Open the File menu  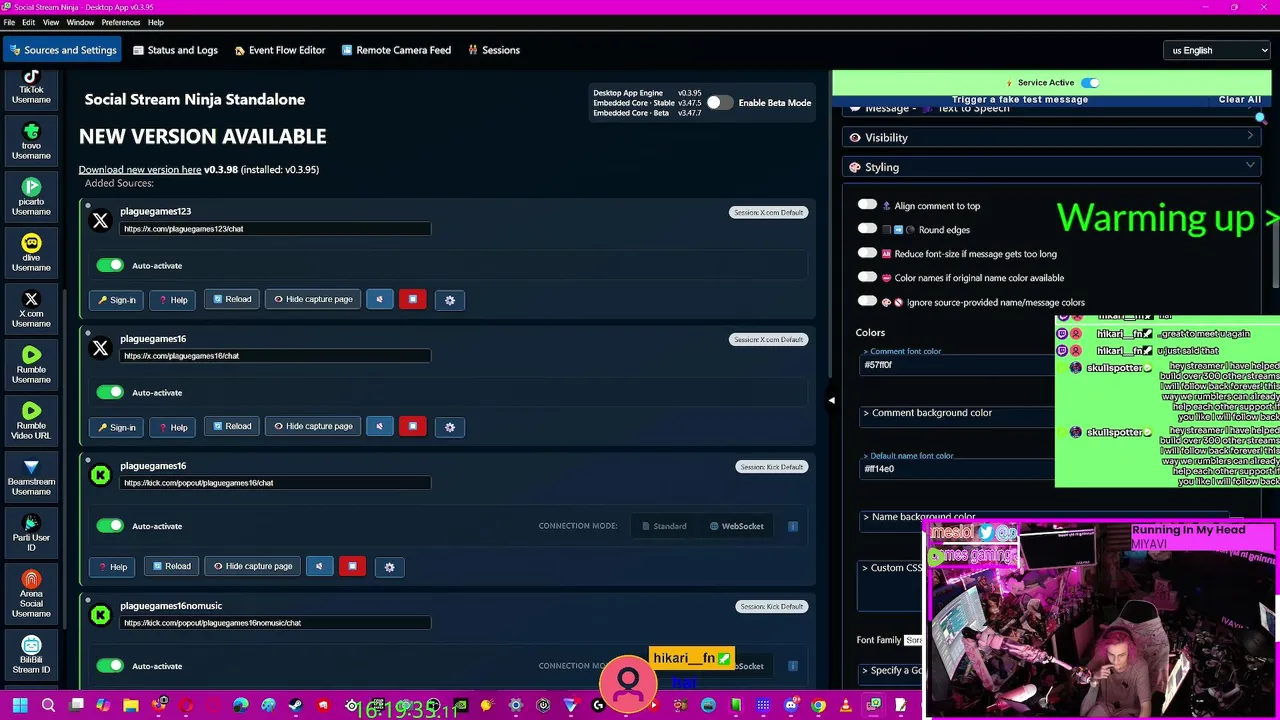[x=9, y=22]
